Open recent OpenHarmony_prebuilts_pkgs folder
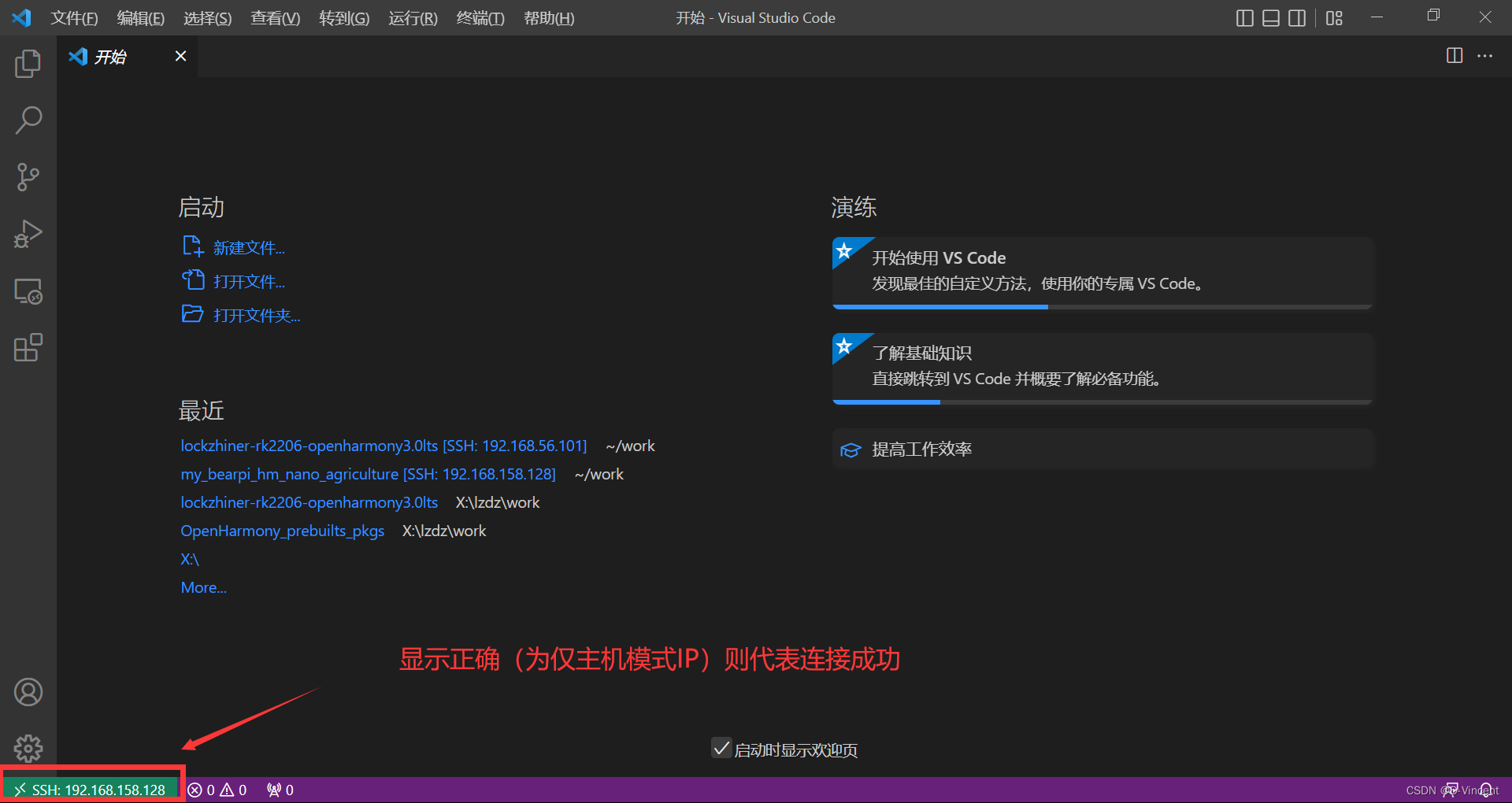 tap(282, 531)
